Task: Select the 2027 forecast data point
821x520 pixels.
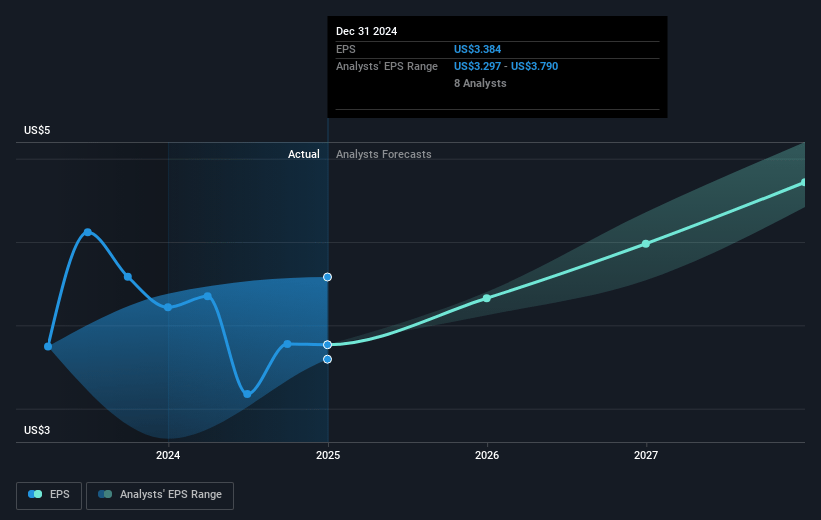Action: pyautogui.click(x=646, y=244)
